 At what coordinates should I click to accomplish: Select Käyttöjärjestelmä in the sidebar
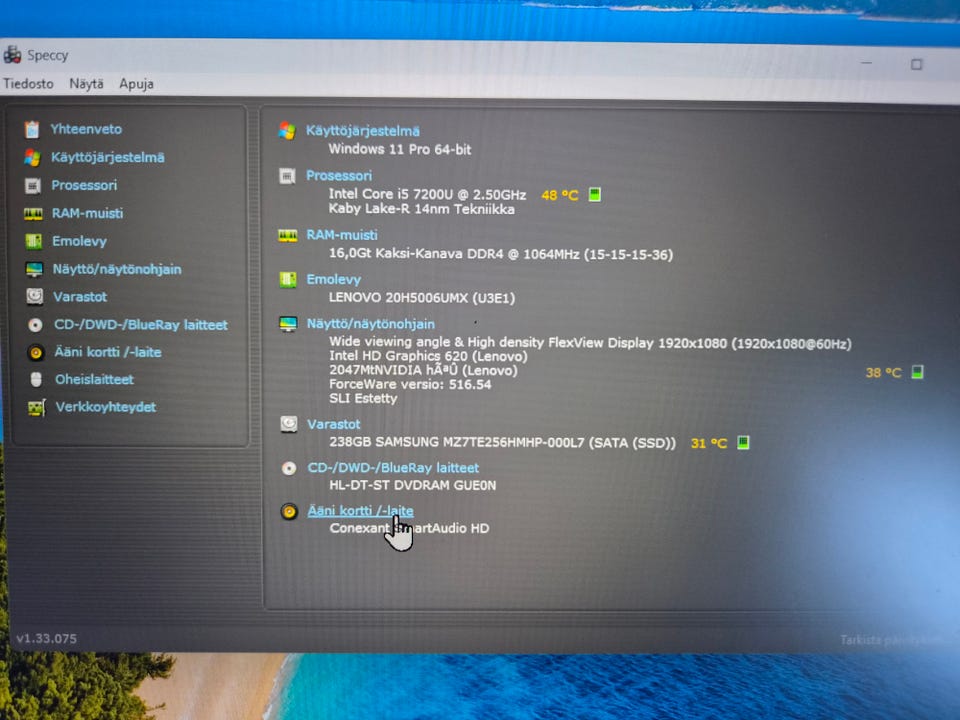(x=108, y=157)
